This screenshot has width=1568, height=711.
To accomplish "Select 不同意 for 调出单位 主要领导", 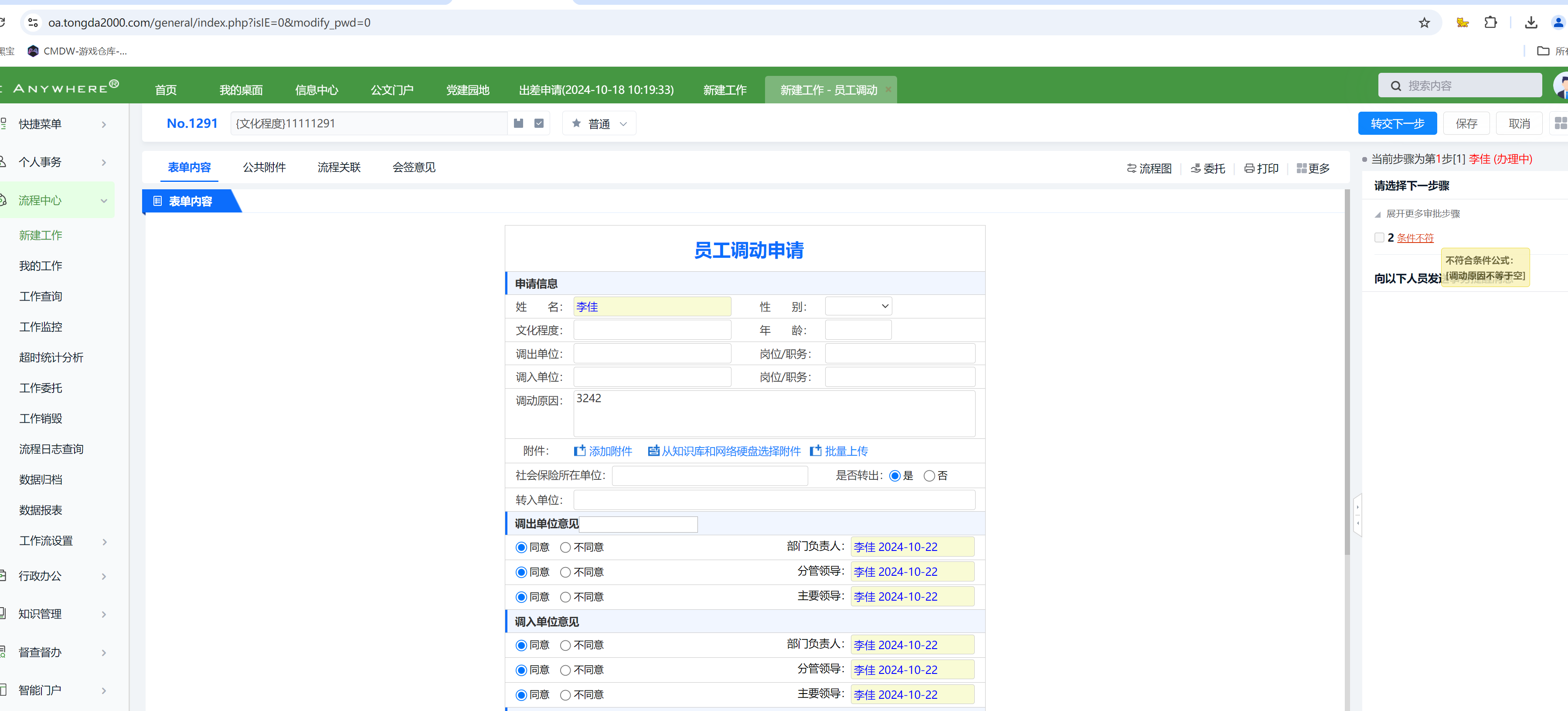I will pos(565,598).
